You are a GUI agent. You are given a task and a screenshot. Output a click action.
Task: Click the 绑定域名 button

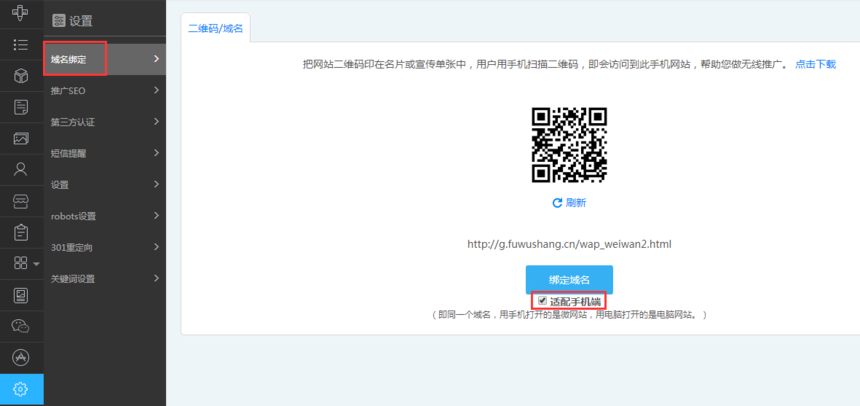click(569, 280)
